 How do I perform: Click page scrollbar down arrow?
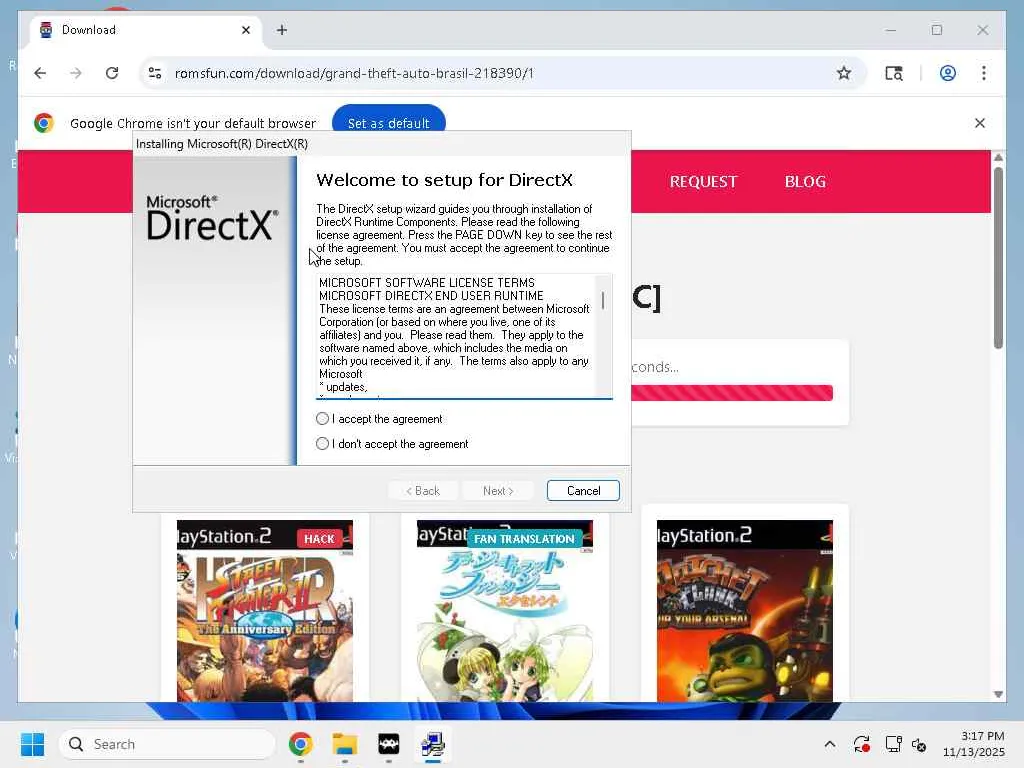pos(998,694)
